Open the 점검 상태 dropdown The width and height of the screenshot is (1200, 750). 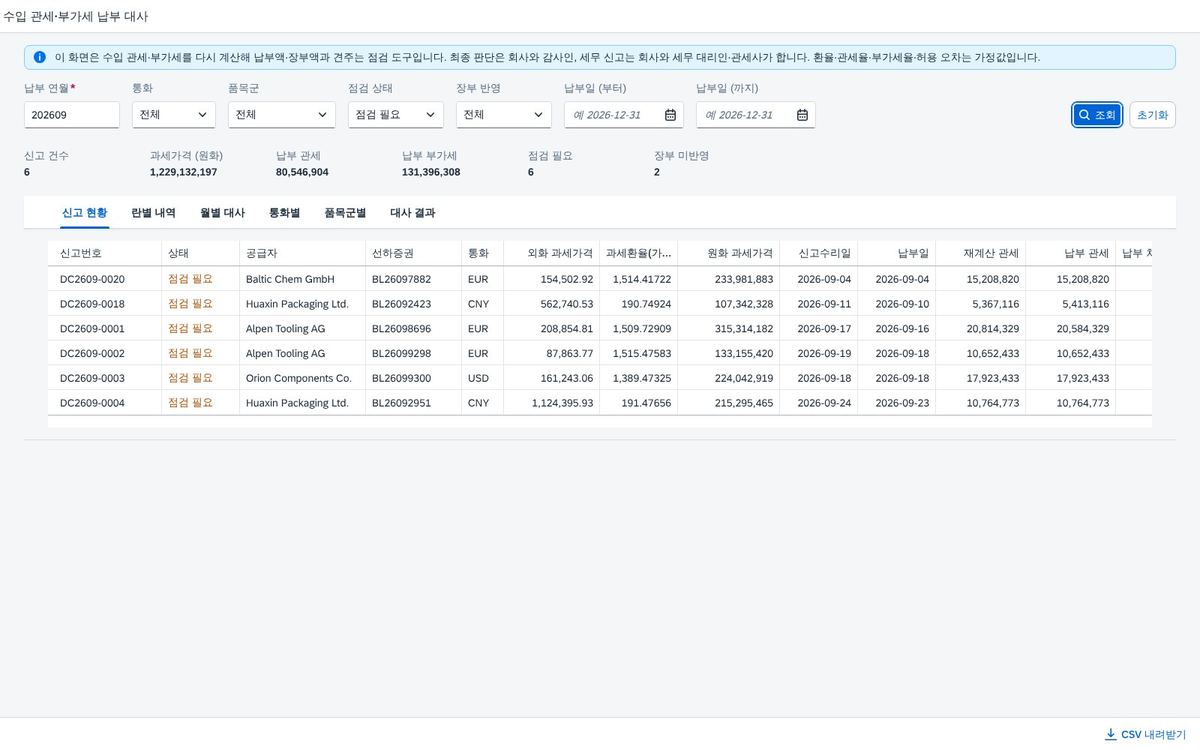(x=396, y=115)
